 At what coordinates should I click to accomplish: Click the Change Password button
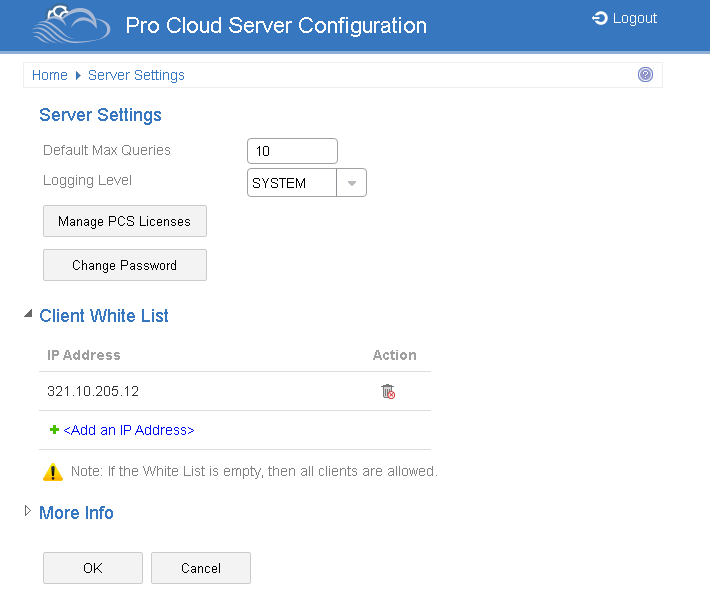pyautogui.click(x=125, y=265)
